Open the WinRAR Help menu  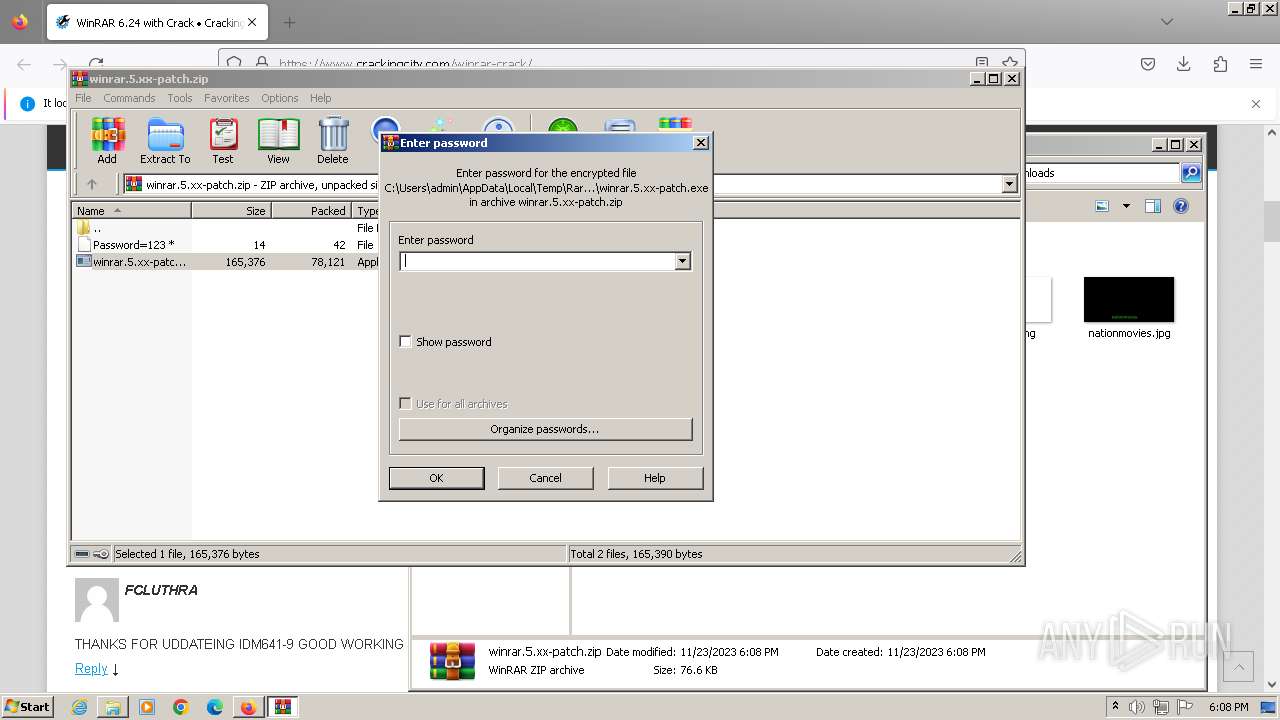coord(320,98)
